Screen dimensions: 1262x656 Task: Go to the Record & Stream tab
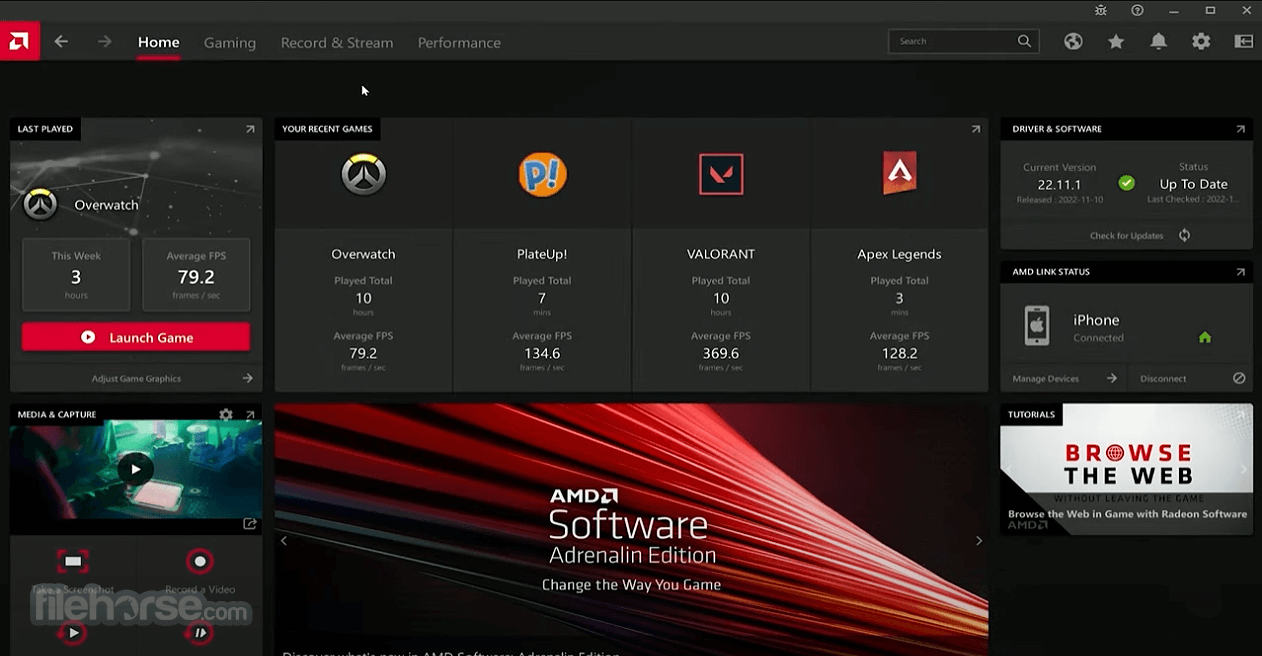(x=337, y=42)
